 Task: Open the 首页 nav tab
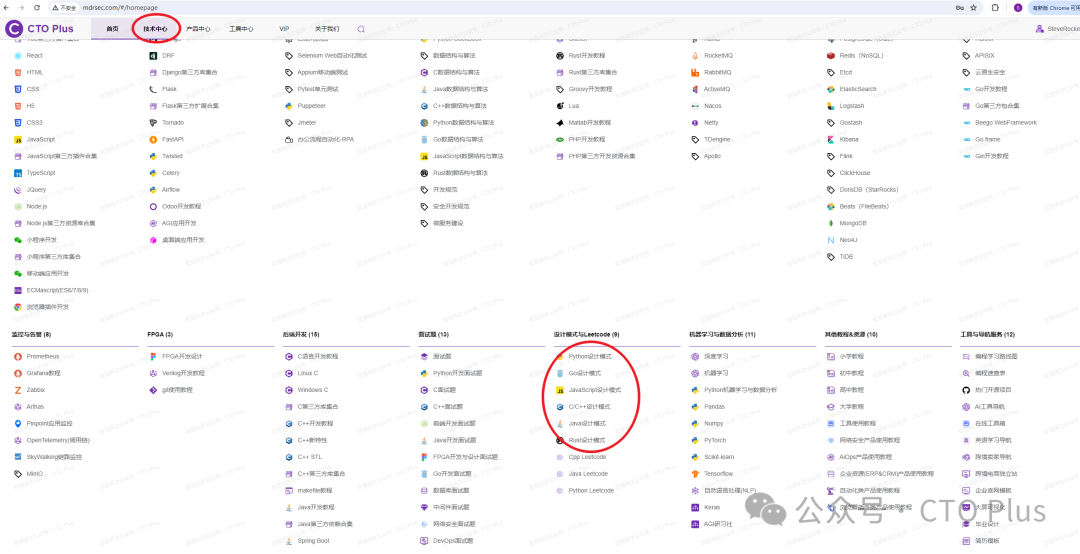[112, 29]
